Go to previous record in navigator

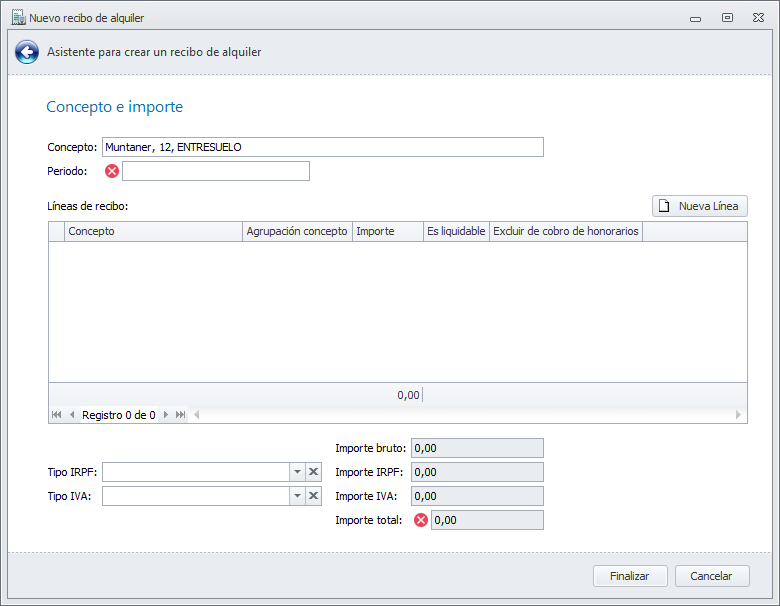(x=72, y=414)
